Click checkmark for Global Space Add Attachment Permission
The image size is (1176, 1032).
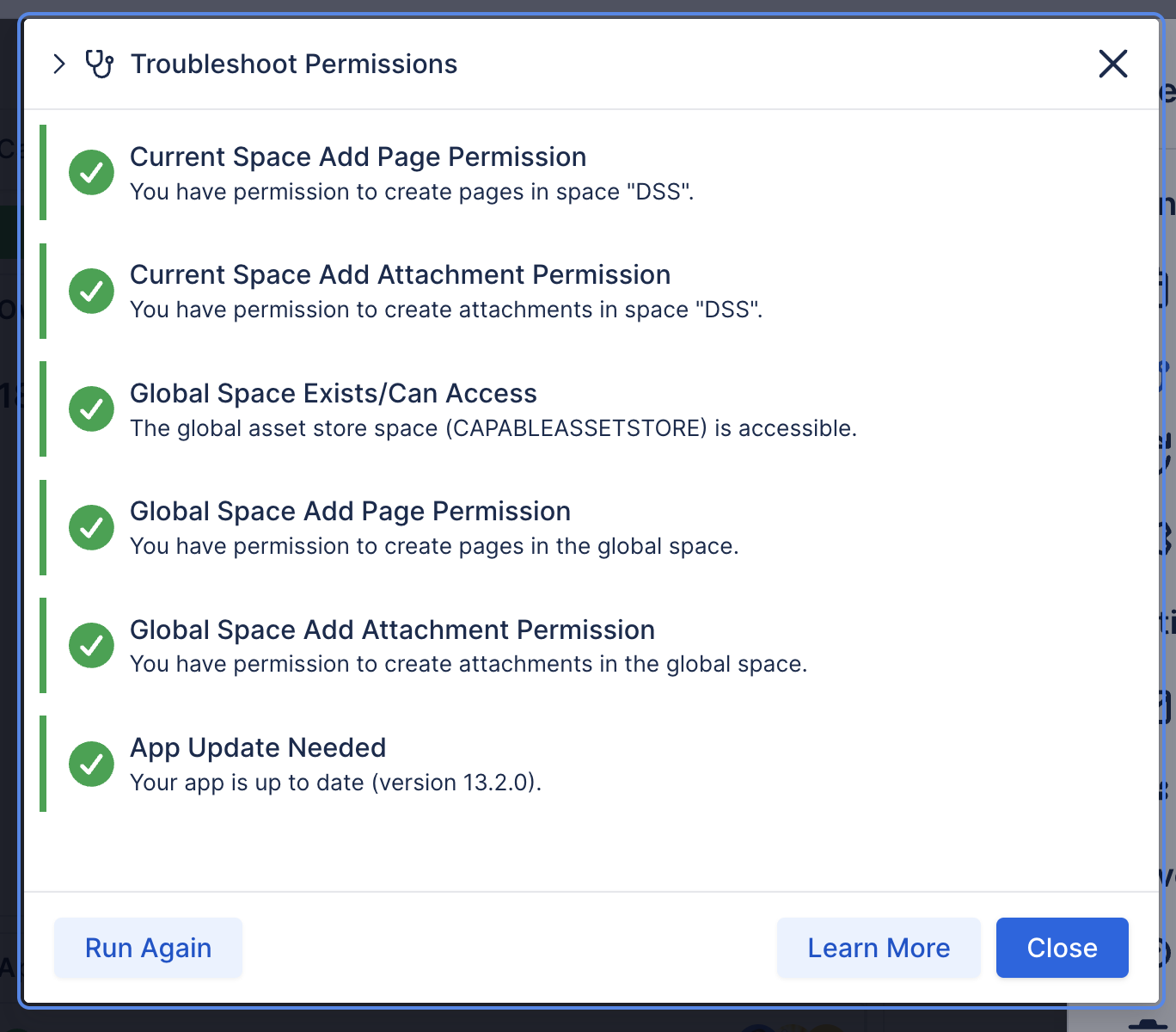click(x=91, y=646)
